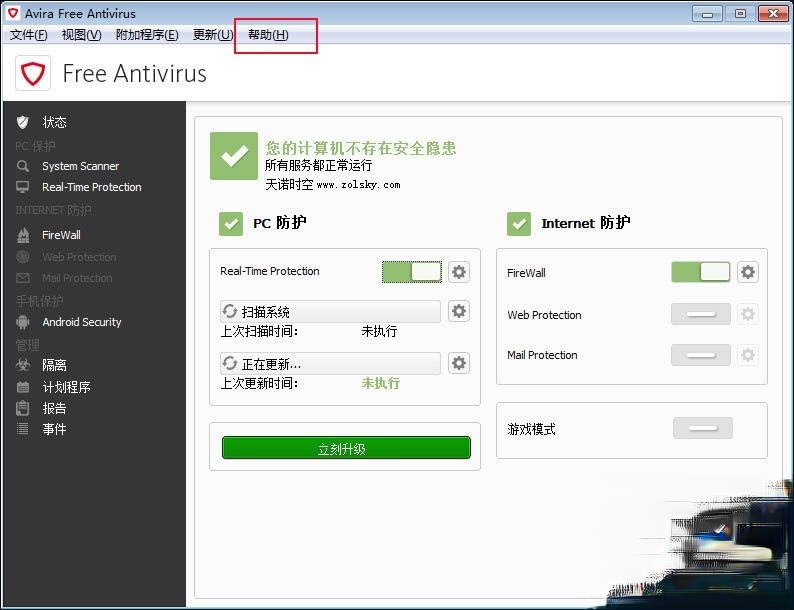Click the green 立刻升级 upgrade button
Viewport: 794px width, 610px height.
point(346,448)
